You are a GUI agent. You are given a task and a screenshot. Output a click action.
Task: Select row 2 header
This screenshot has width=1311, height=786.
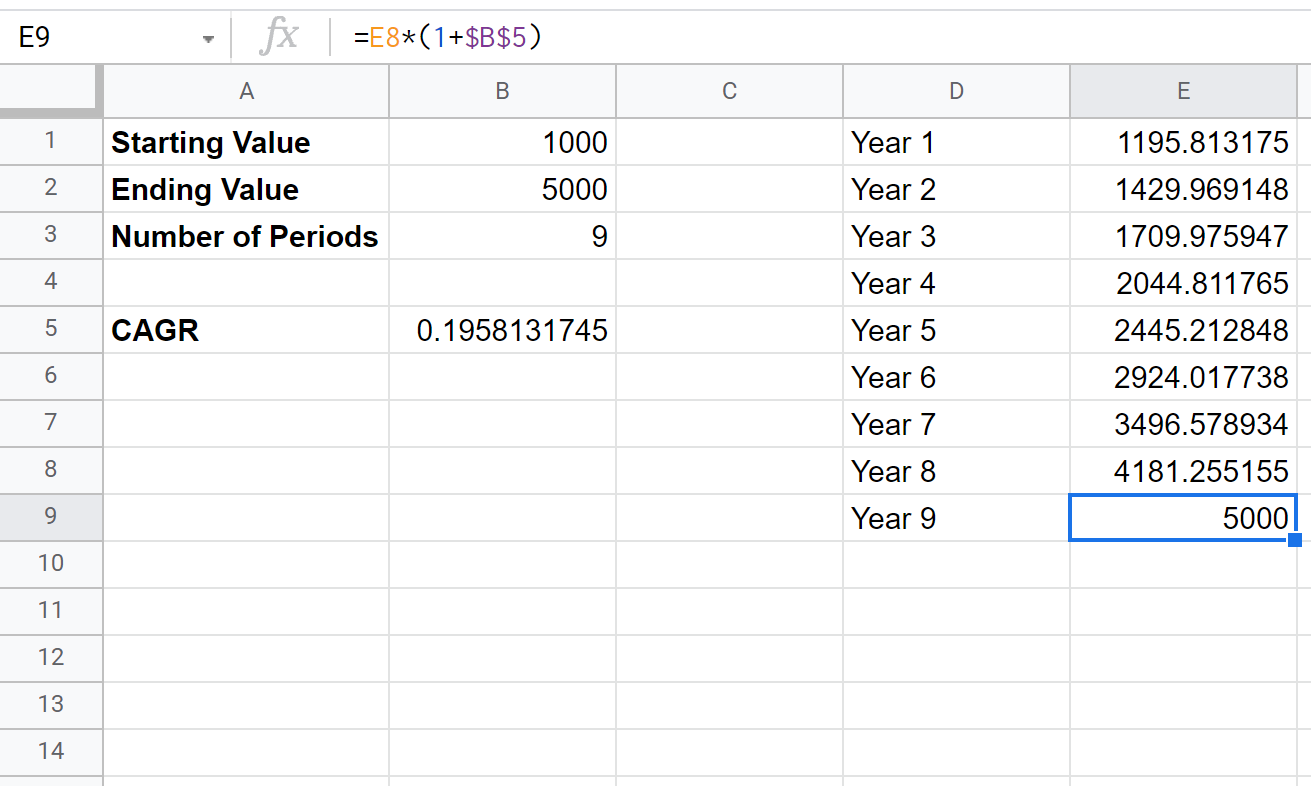pyautogui.click(x=51, y=189)
